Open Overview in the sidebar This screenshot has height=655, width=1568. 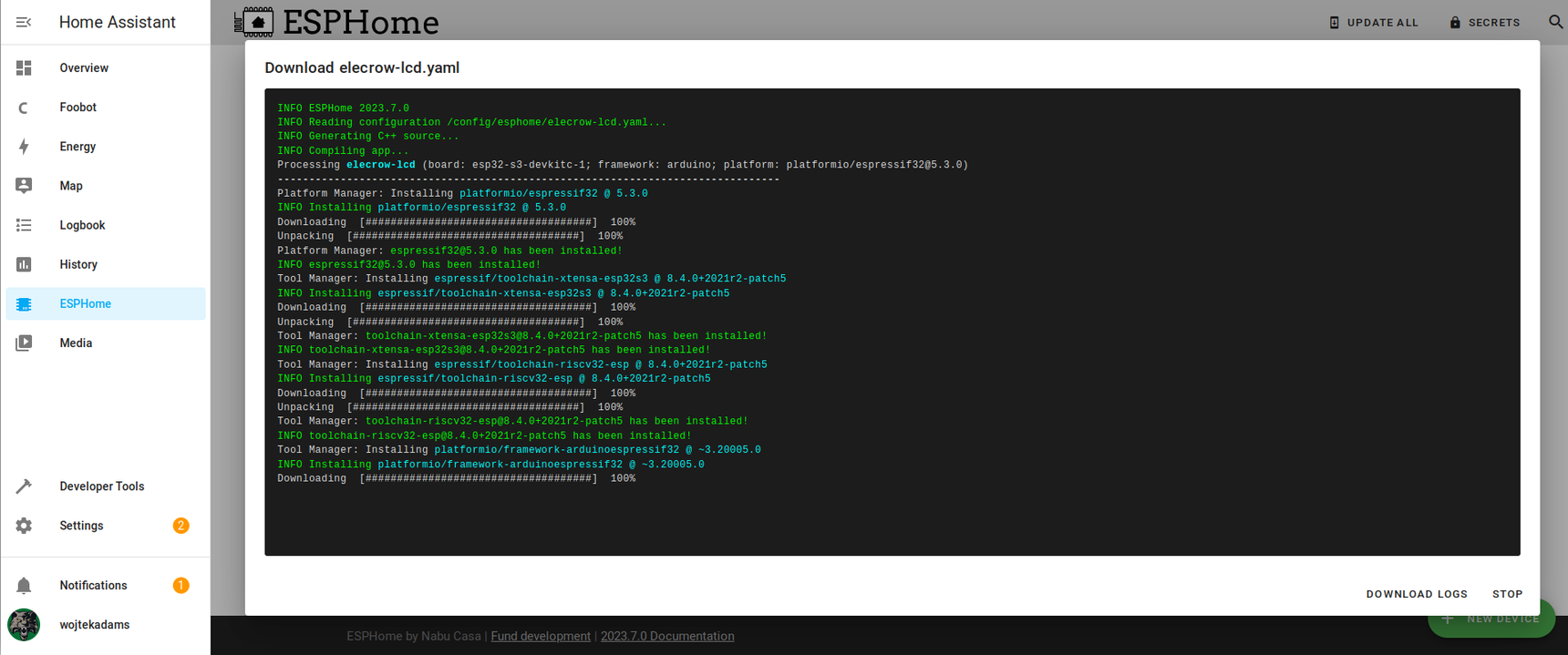click(x=106, y=68)
